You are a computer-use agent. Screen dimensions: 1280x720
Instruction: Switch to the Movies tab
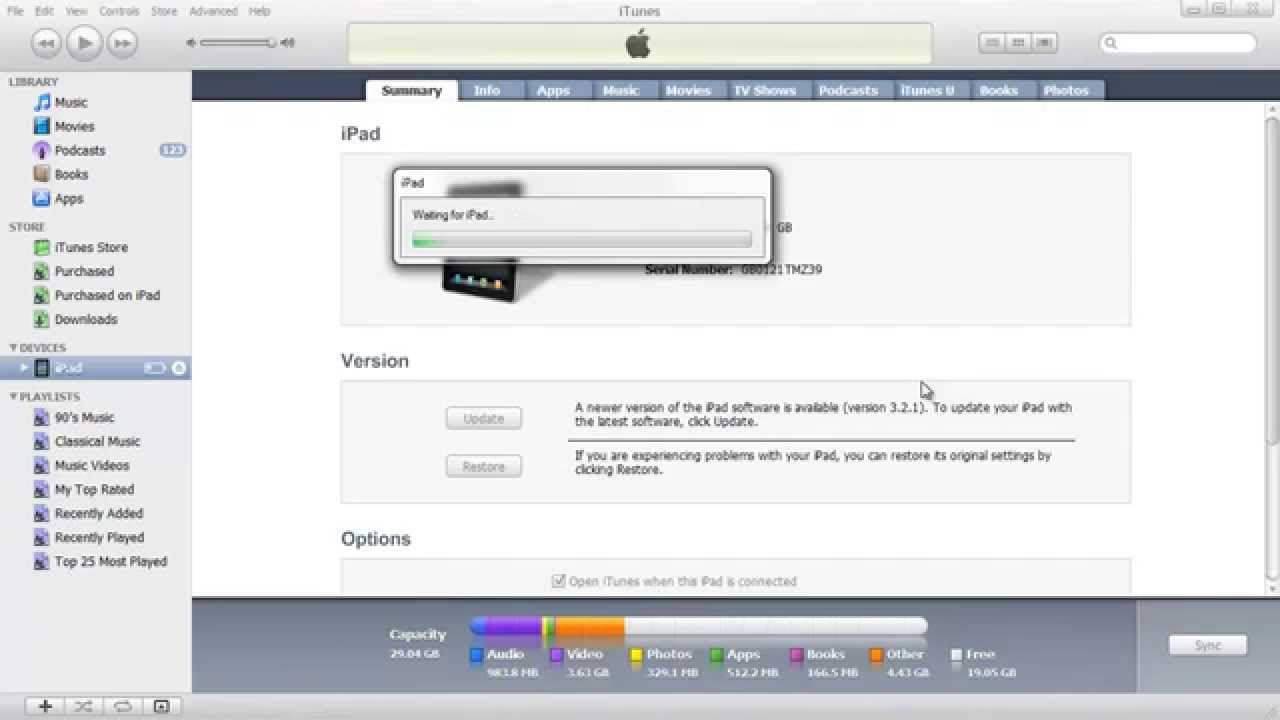688,90
